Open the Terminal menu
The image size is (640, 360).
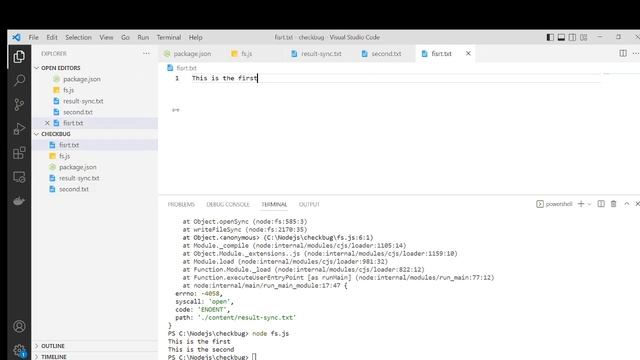point(169,37)
